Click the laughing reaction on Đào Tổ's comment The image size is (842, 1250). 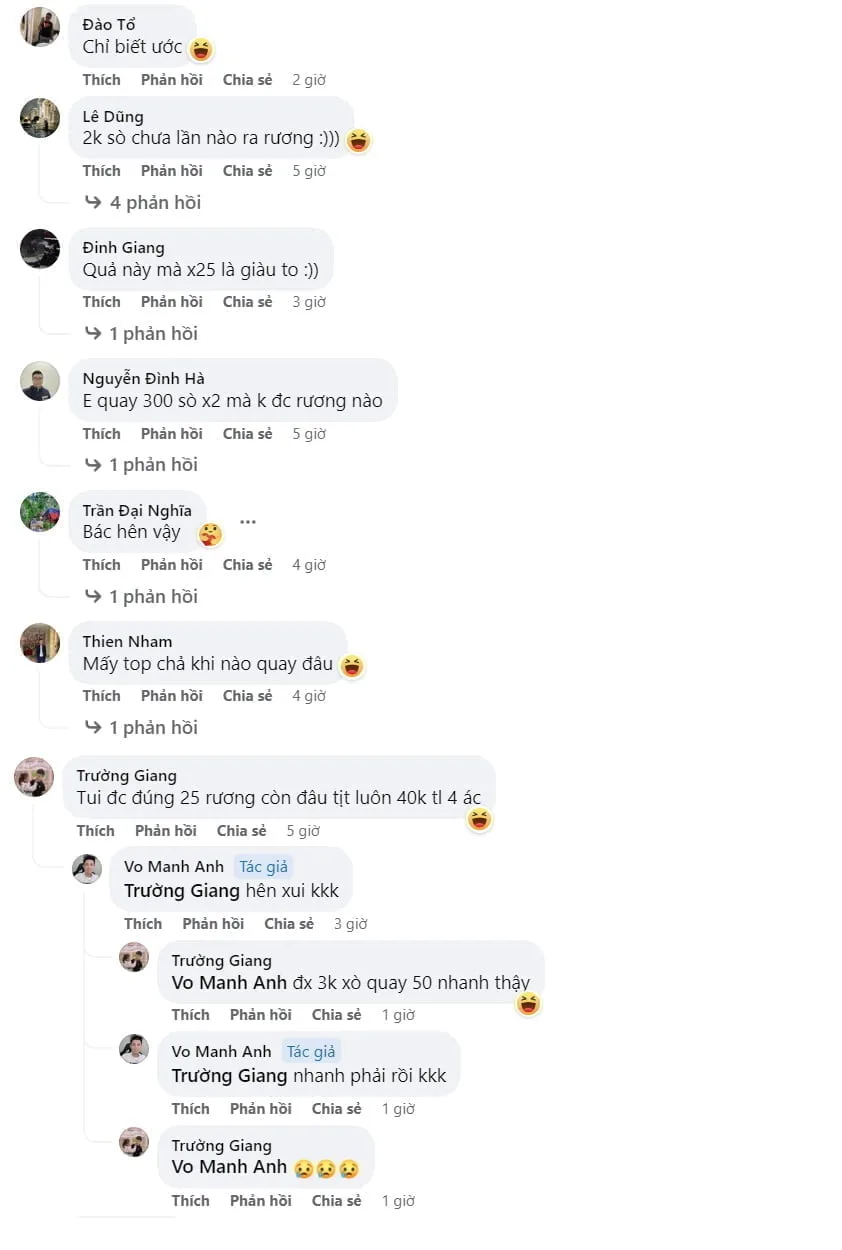click(201, 49)
